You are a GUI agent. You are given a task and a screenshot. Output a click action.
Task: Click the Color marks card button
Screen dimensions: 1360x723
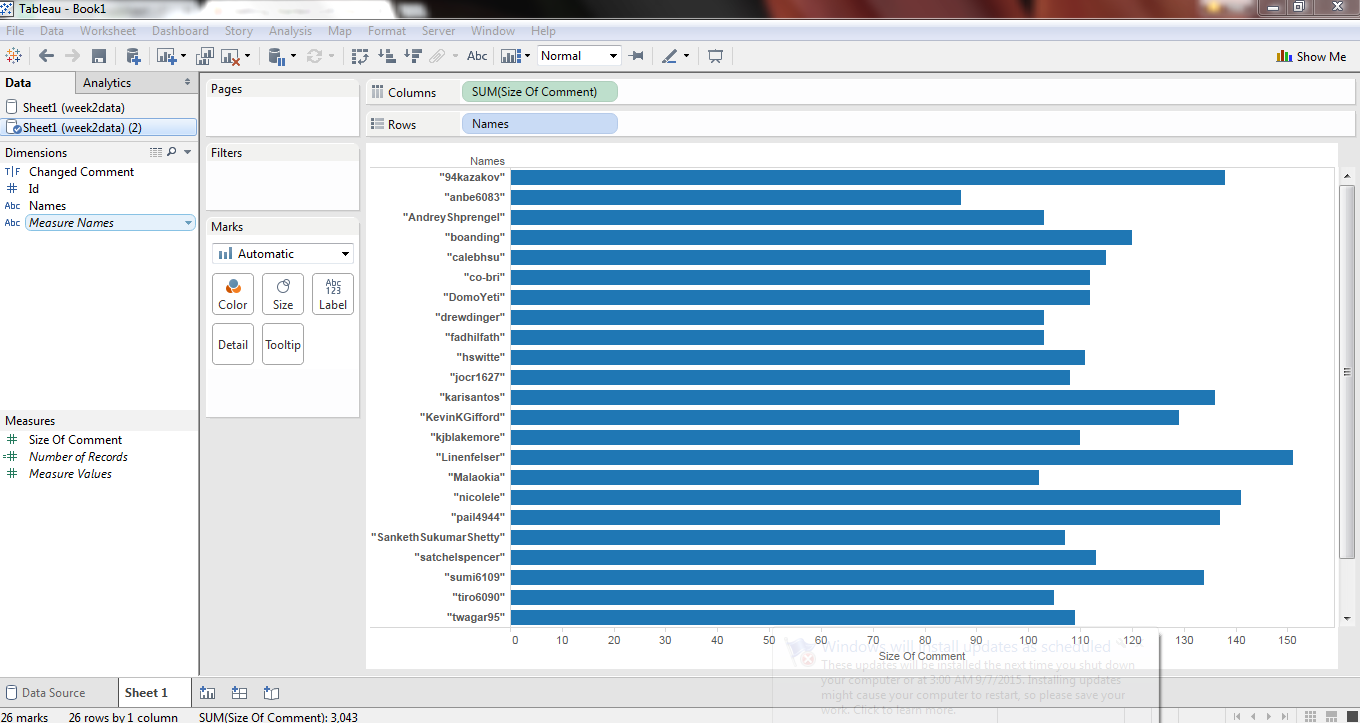coord(233,294)
